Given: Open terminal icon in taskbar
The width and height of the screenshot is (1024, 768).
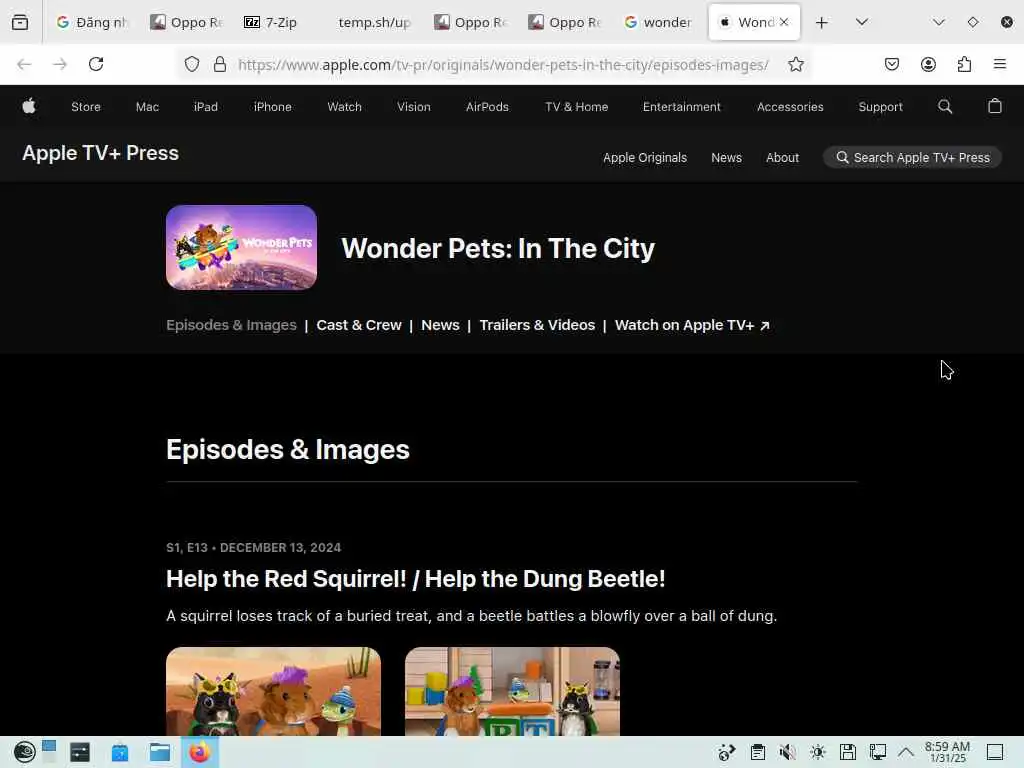Looking at the screenshot, I should pyautogui.click(x=80, y=752).
